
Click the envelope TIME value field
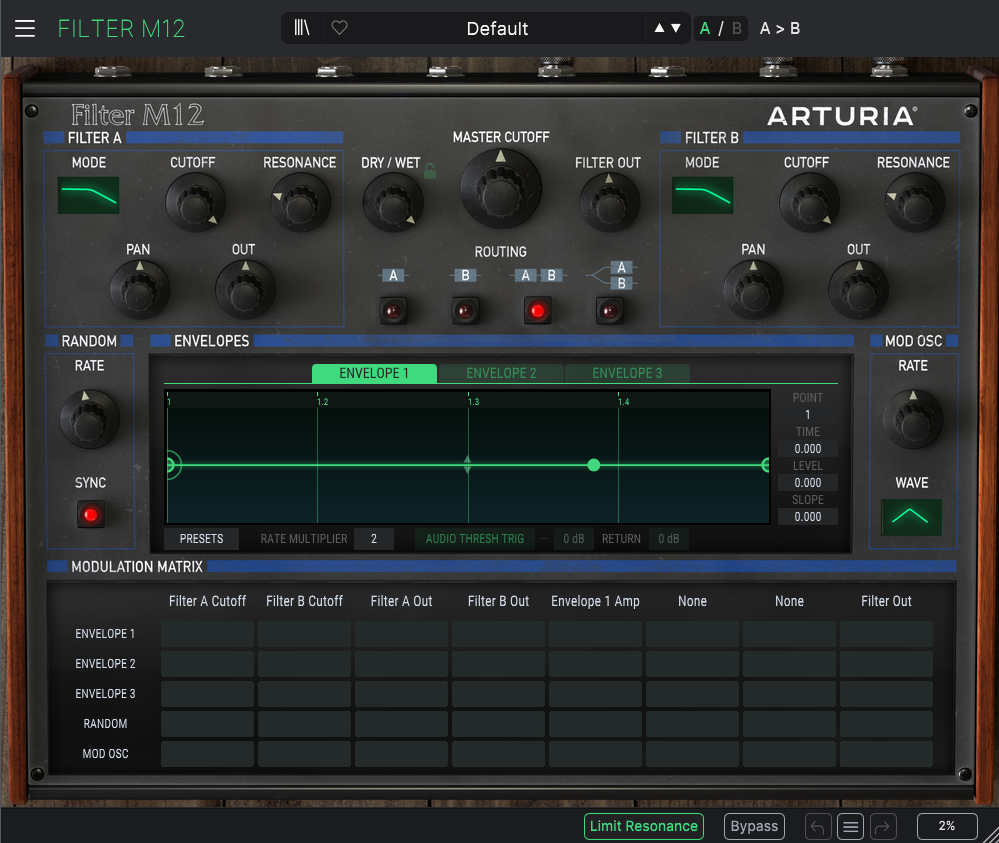click(808, 449)
